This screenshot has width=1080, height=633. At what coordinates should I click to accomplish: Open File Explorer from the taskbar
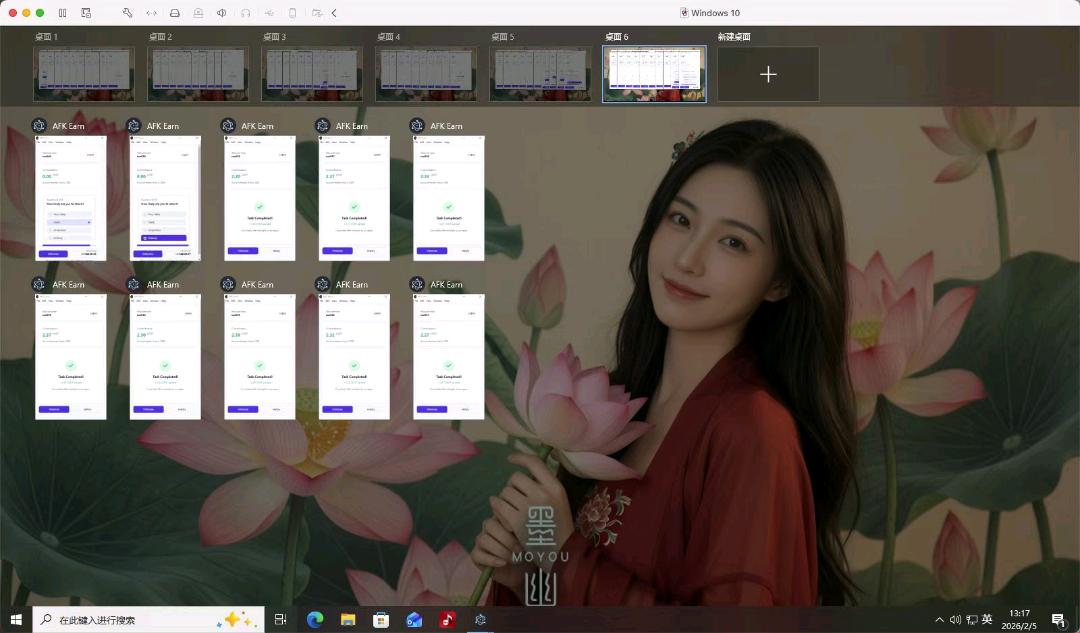348,620
